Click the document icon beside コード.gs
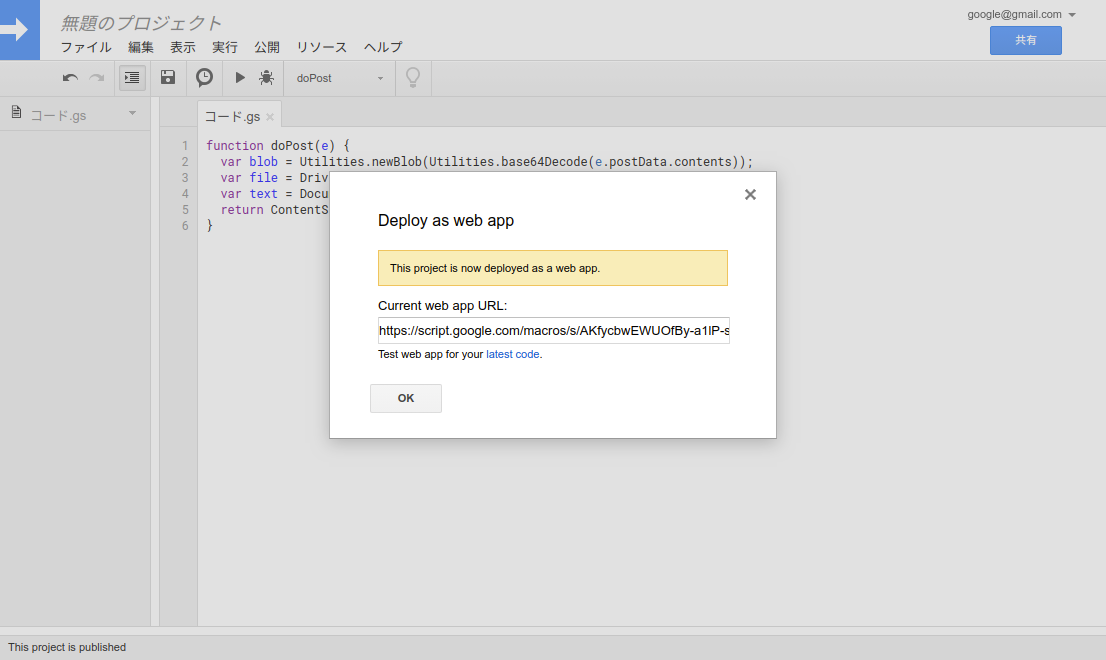 (16, 112)
